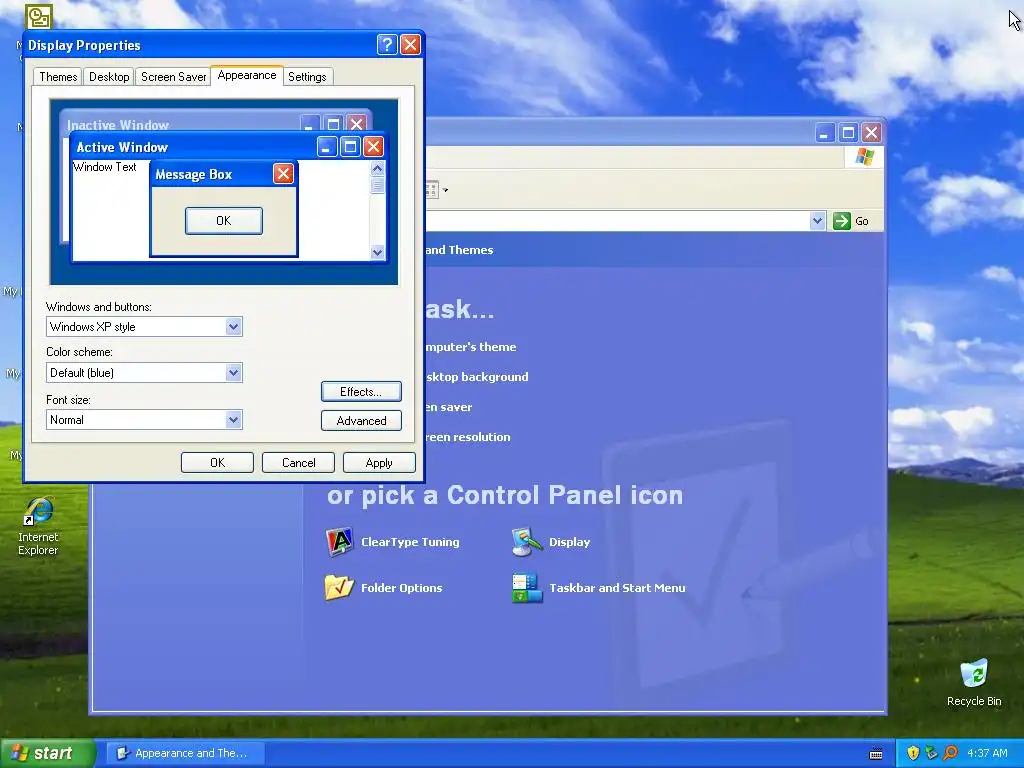Viewport: 1024px width, 768px height.
Task: Click the help question mark in Display Properties
Action: (x=387, y=44)
